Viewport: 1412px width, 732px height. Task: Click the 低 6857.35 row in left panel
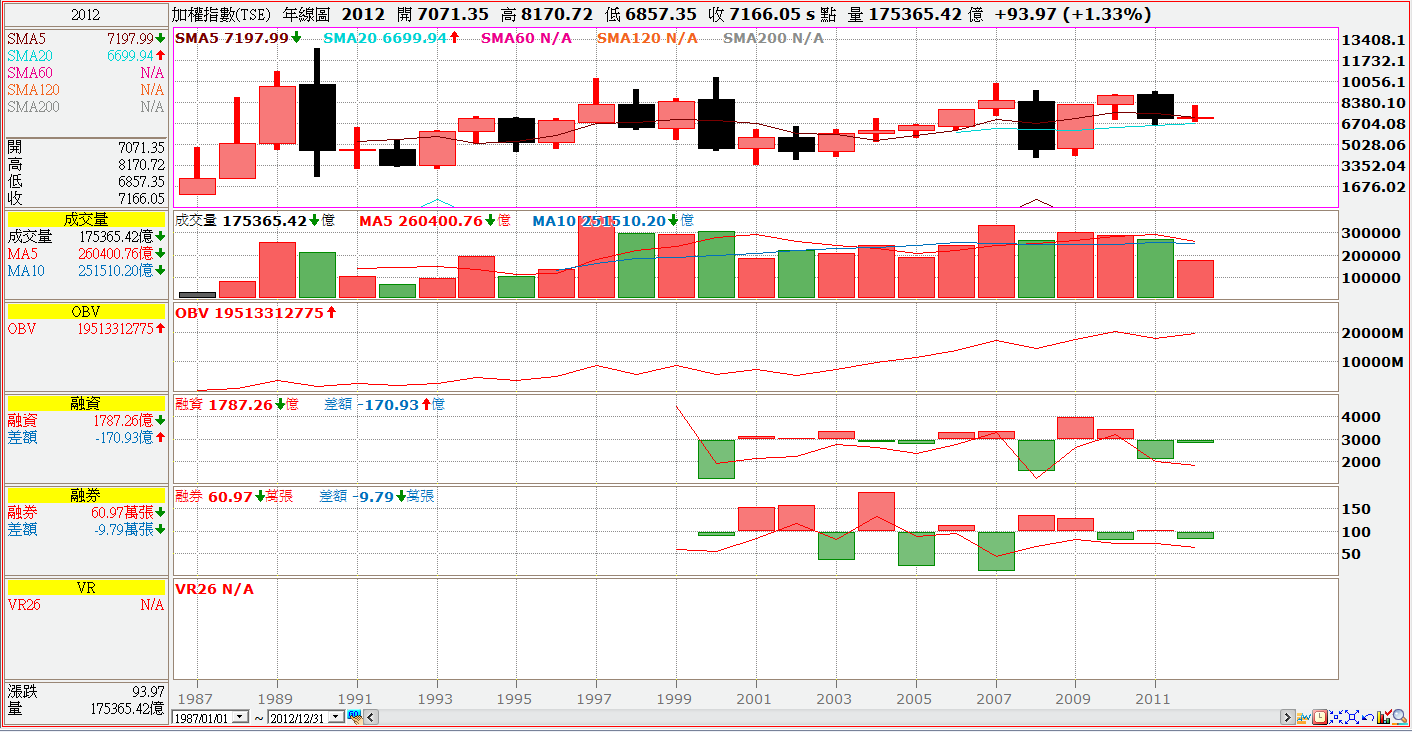tap(86, 181)
